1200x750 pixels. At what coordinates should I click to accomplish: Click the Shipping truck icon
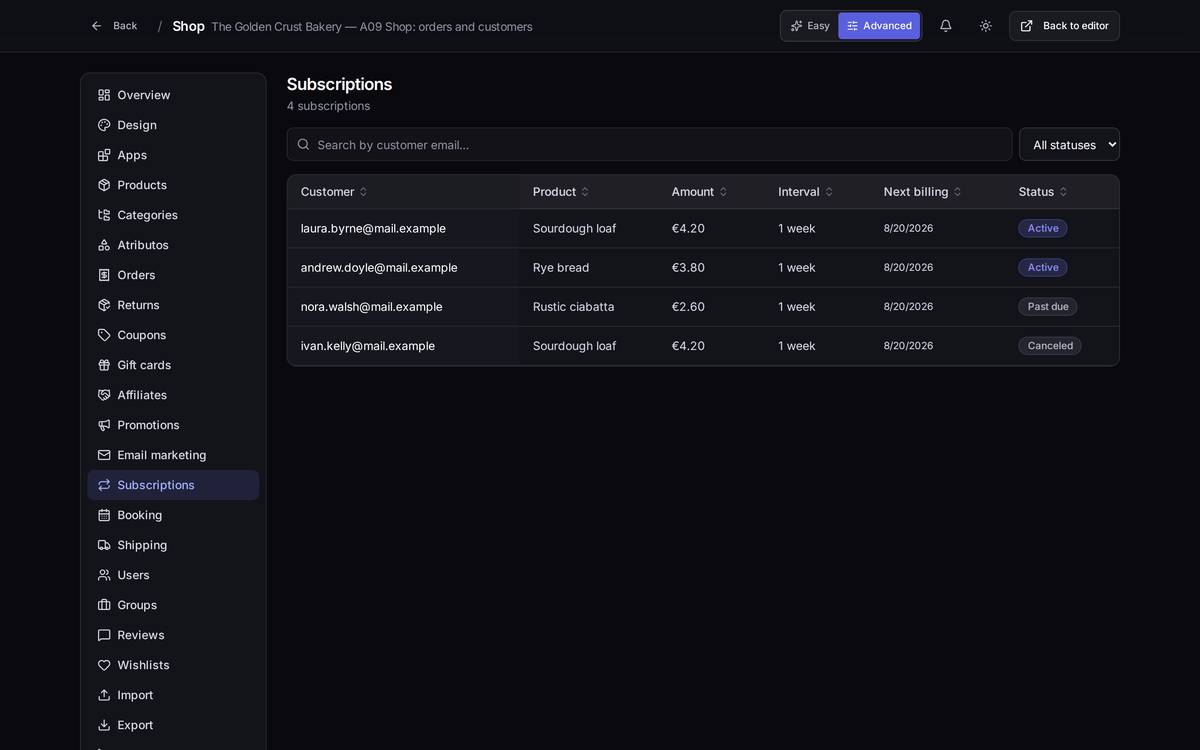[104, 545]
